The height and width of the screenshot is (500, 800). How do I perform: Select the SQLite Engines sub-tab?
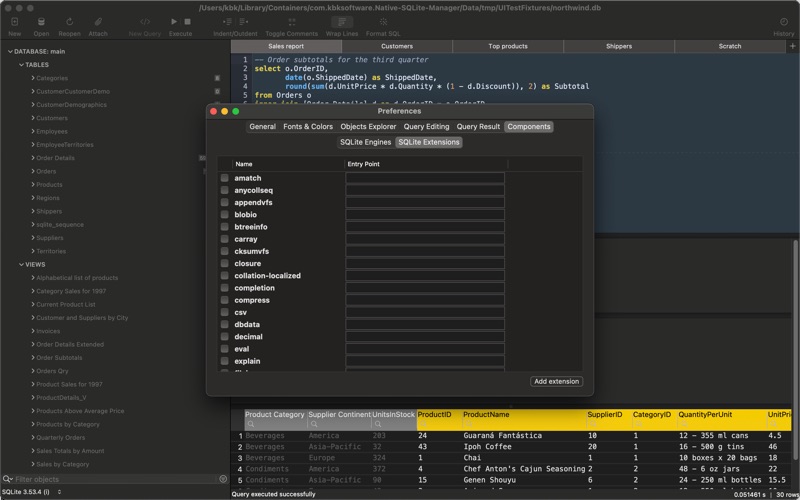[x=365, y=142]
